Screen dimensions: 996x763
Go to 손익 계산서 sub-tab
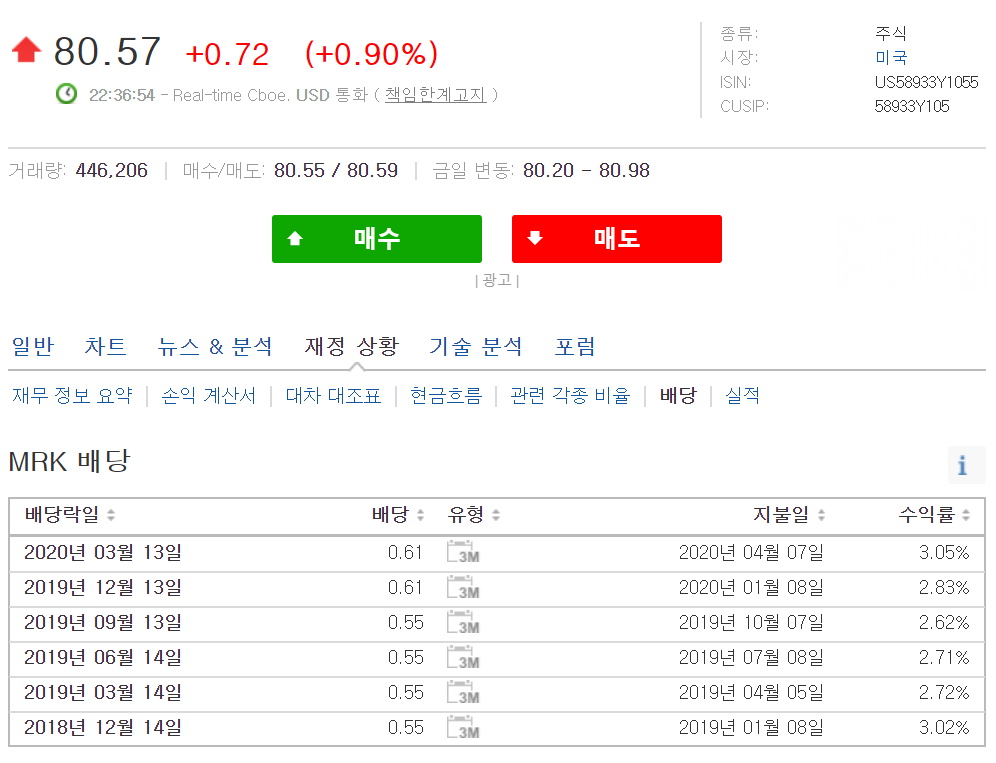pyautogui.click(x=208, y=396)
